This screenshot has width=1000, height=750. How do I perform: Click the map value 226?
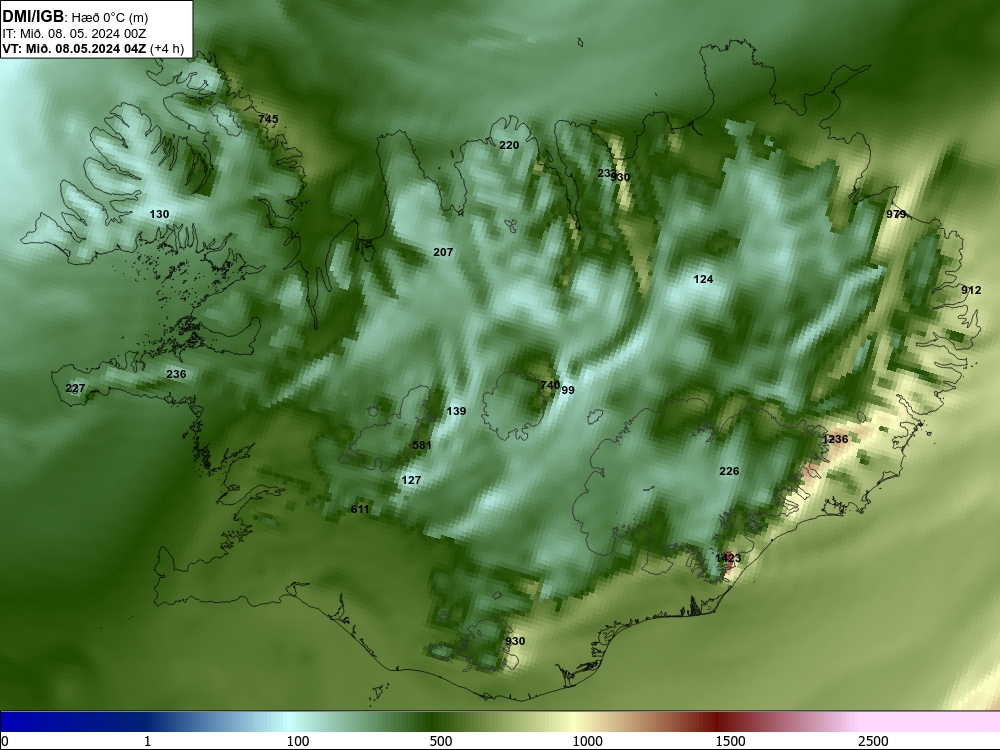tap(729, 471)
